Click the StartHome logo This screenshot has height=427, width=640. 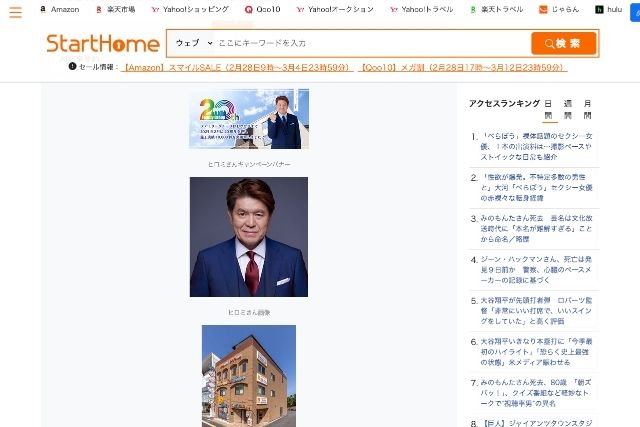click(103, 44)
